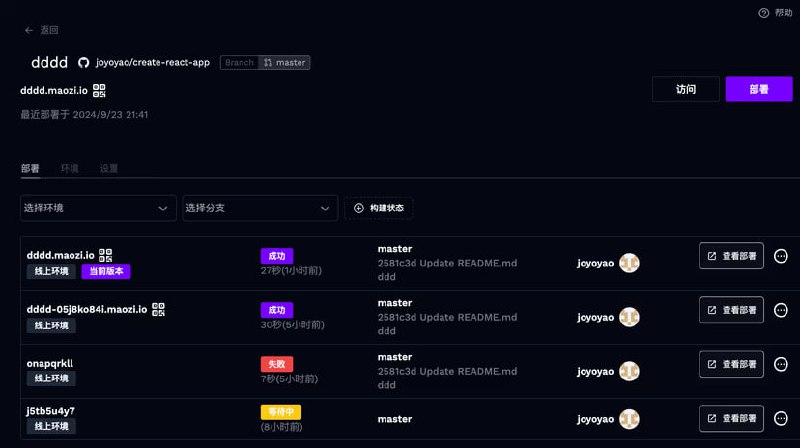Click joyoyao avatar in the first deployment row
800x448 pixels.
click(x=629, y=263)
